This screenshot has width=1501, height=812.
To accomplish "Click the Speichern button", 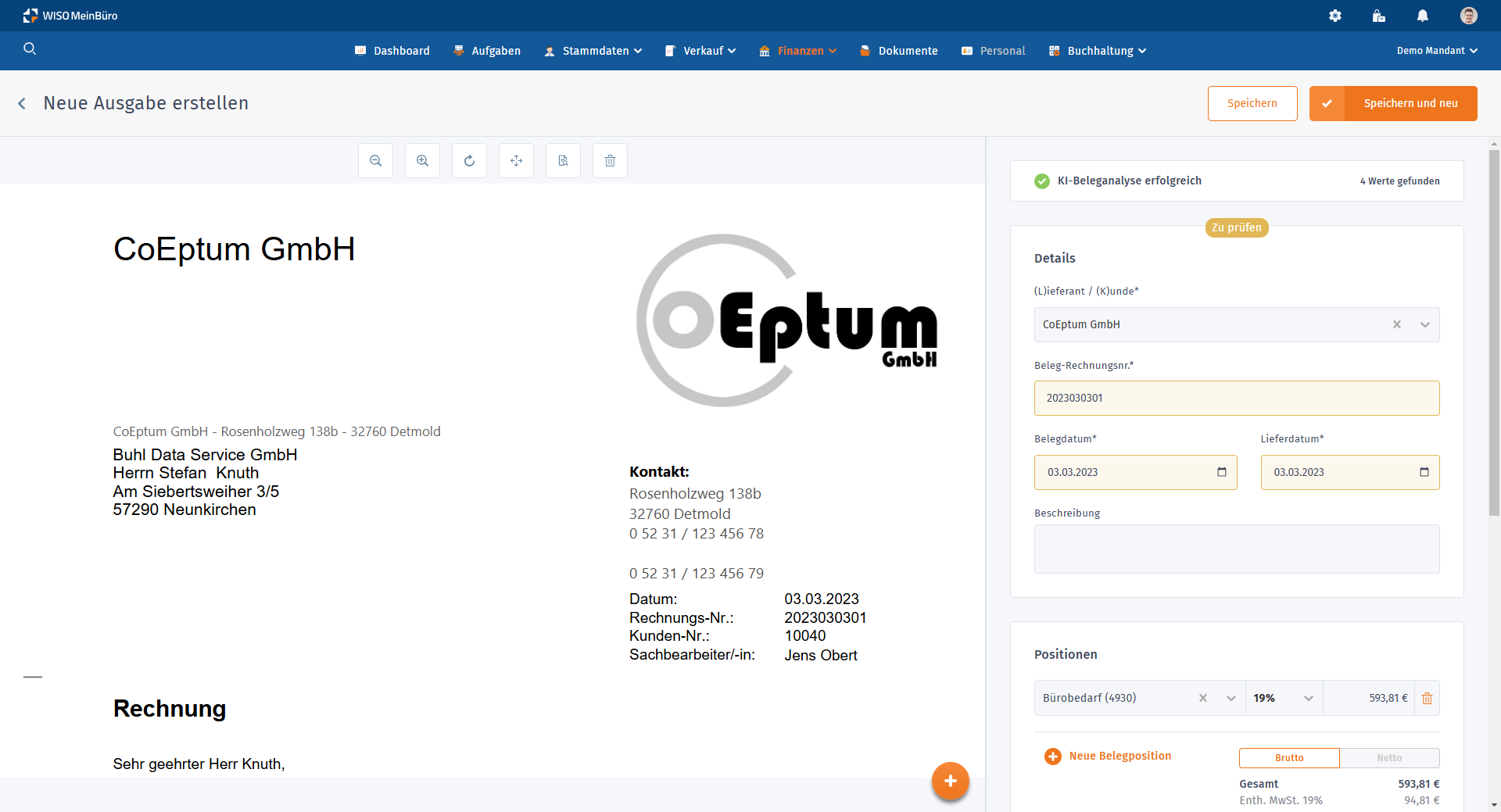I will tap(1252, 103).
